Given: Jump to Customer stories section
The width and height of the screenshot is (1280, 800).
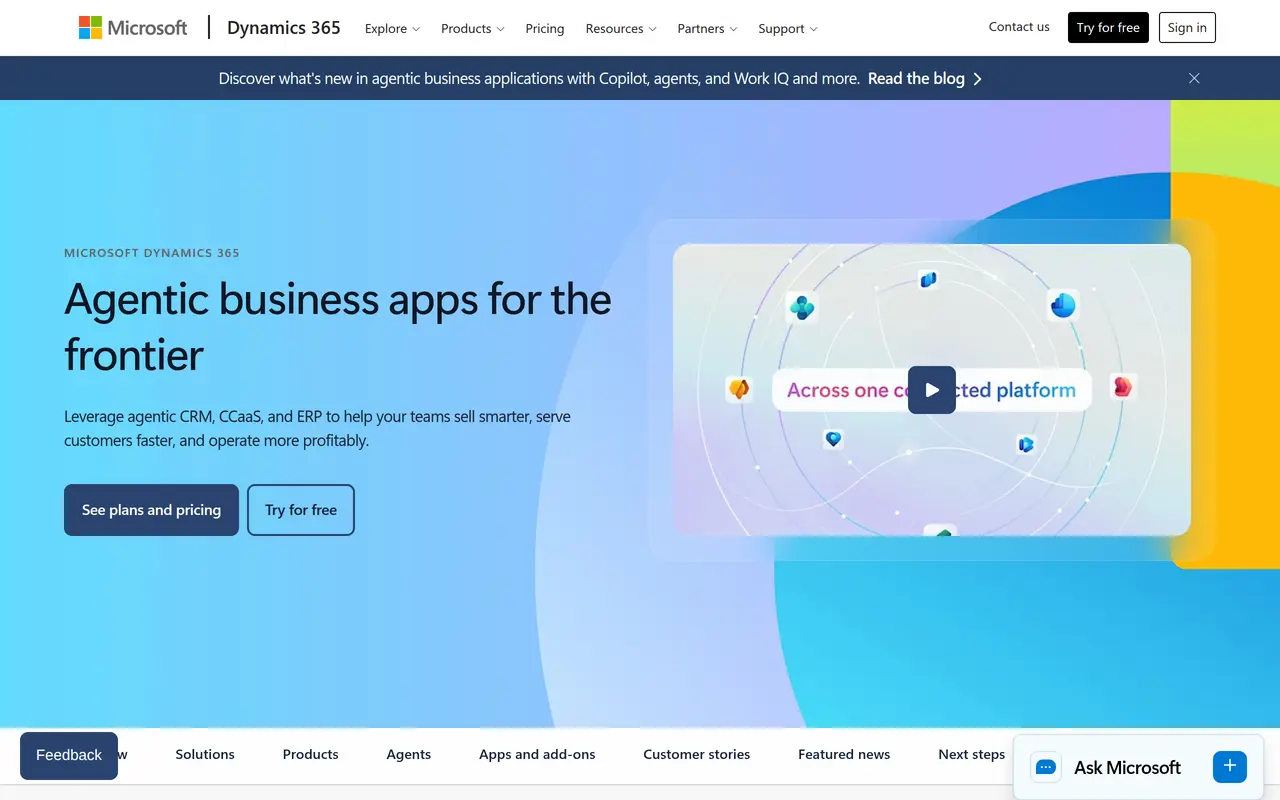Looking at the screenshot, I should [697, 754].
